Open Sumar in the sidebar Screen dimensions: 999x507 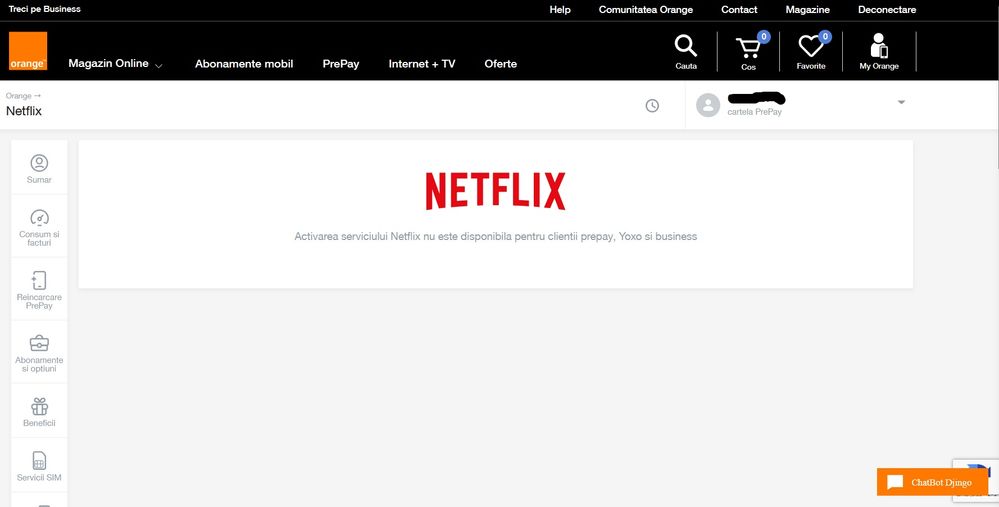click(x=40, y=169)
